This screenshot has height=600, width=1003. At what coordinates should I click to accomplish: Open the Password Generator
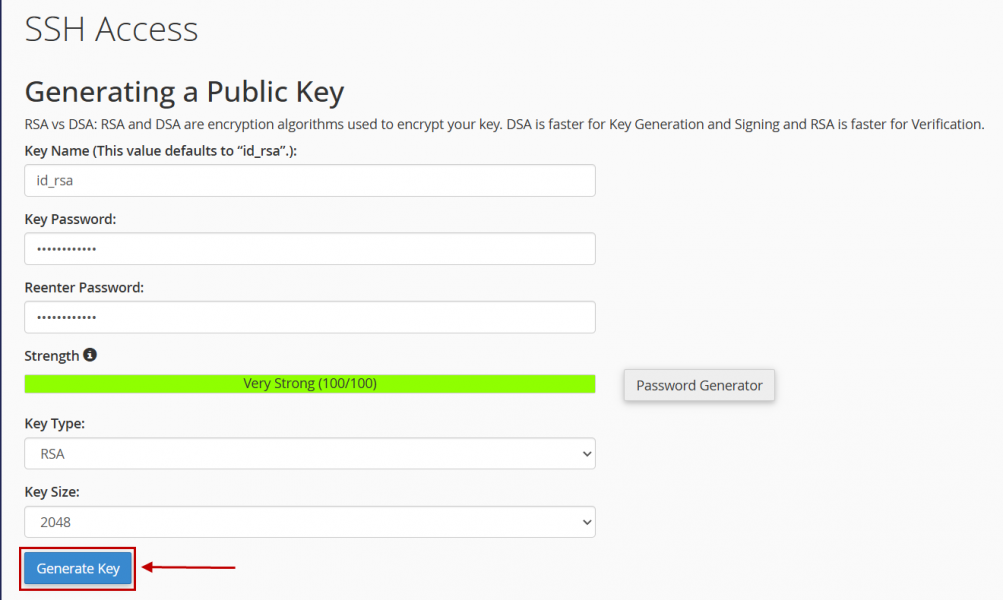tap(699, 385)
